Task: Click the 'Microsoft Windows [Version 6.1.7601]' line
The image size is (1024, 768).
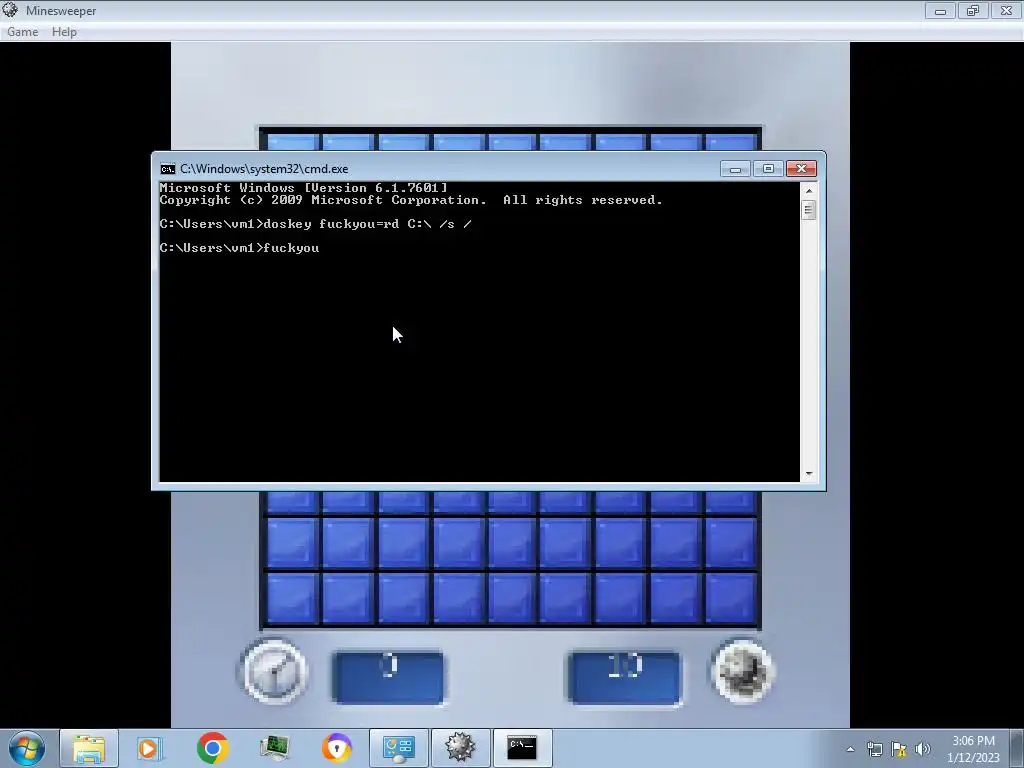Action: [x=304, y=188]
